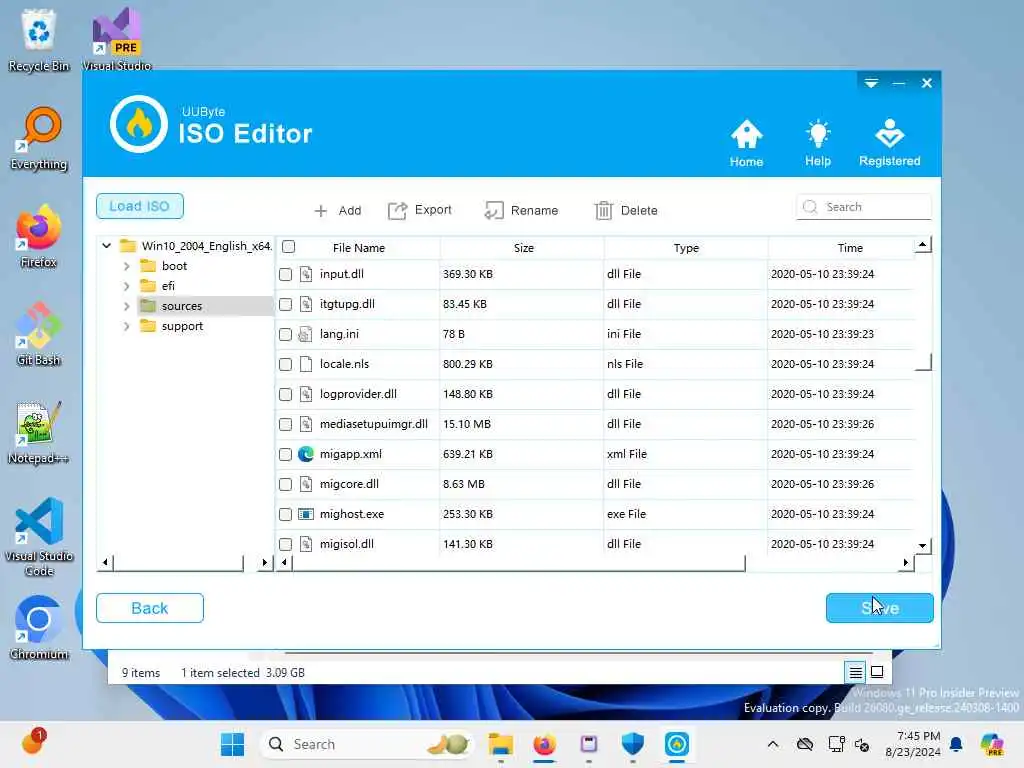Image resolution: width=1024 pixels, height=768 pixels.
Task: Toggle the select-all header checkbox
Action: tap(289, 247)
